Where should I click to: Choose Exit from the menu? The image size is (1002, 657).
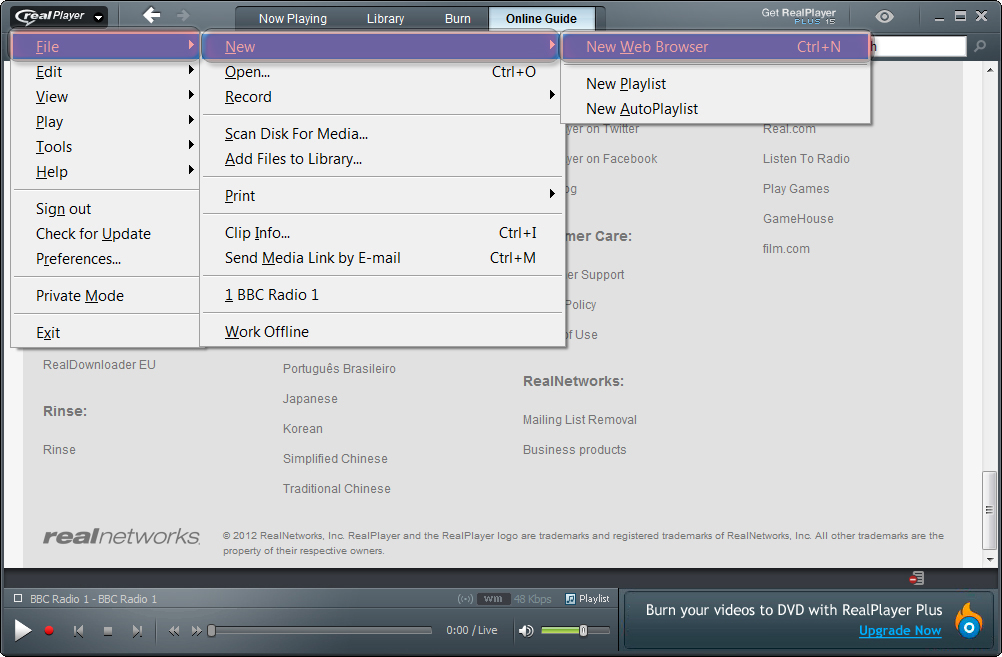[105, 332]
